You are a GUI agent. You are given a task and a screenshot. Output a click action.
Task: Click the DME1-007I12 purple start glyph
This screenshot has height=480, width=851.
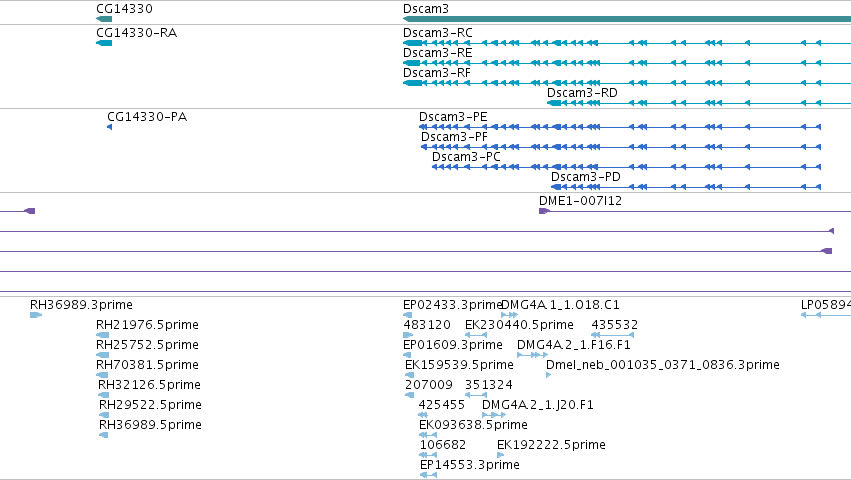[544, 211]
